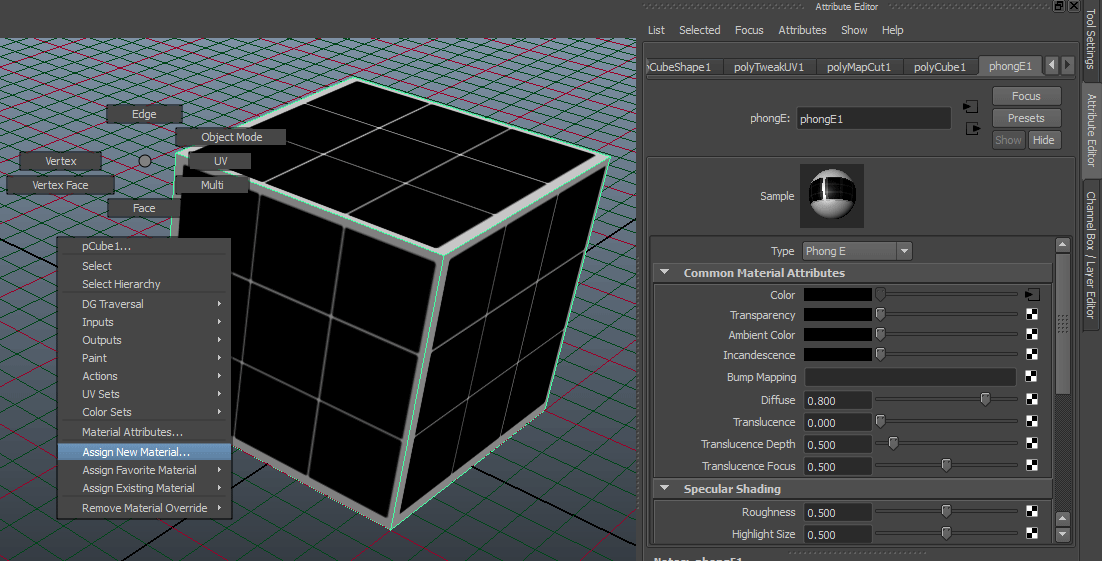Click the Ambient Color swatch
Viewport: 1102px width, 561px height.
(x=838, y=335)
